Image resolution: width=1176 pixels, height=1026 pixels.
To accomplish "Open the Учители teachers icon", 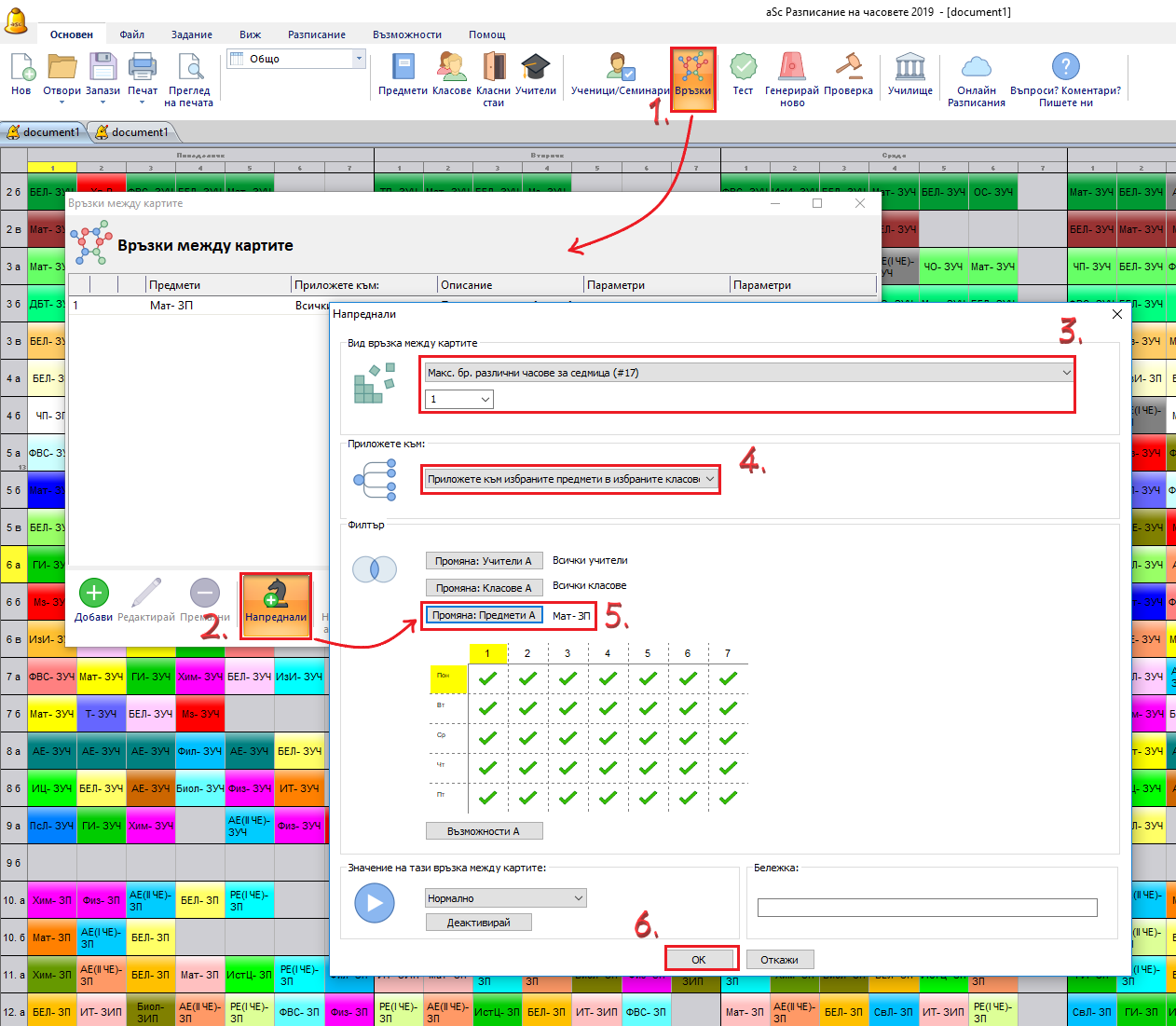I will [535, 70].
